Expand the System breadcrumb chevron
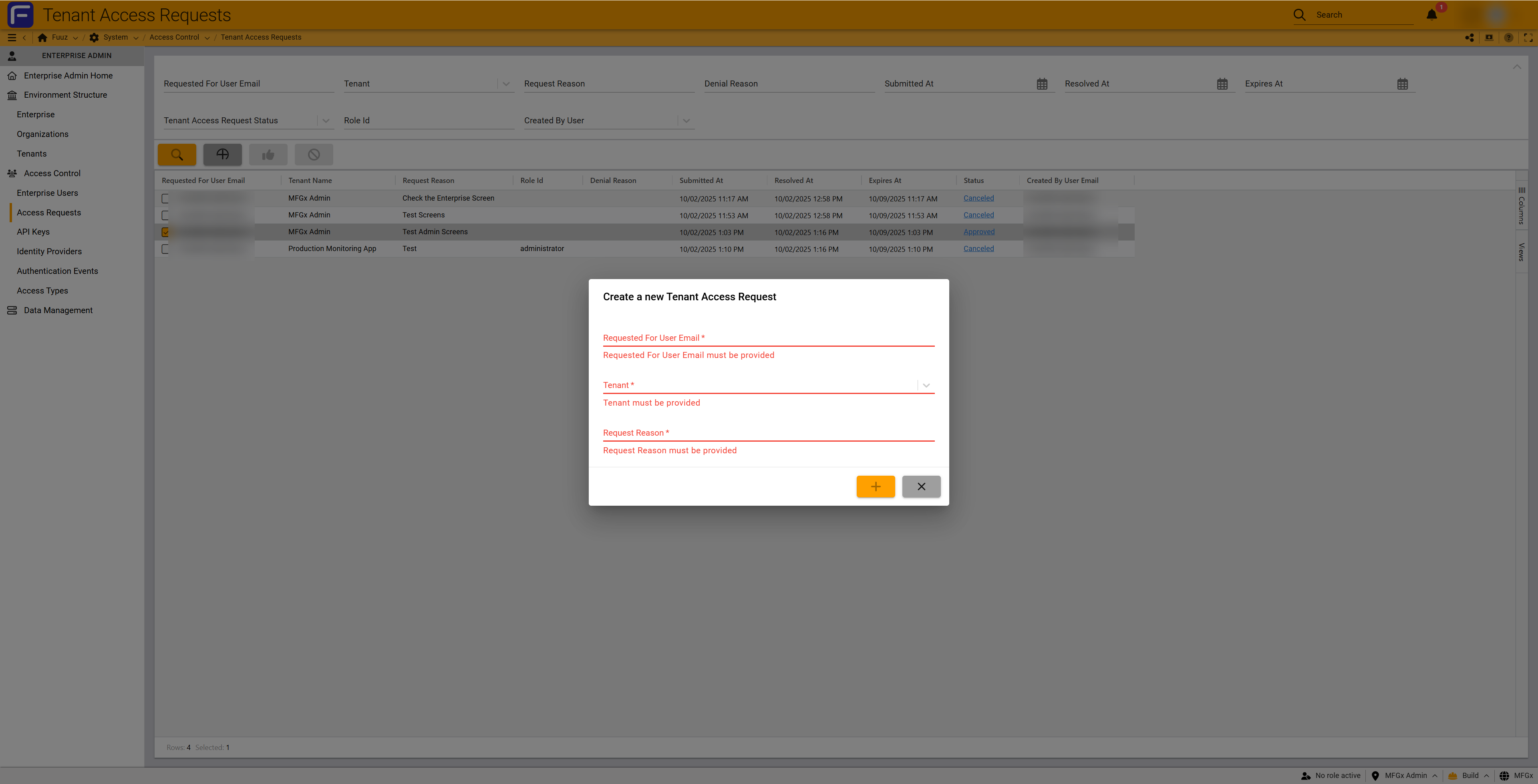Screen dimensions: 1538x784 pos(135,38)
